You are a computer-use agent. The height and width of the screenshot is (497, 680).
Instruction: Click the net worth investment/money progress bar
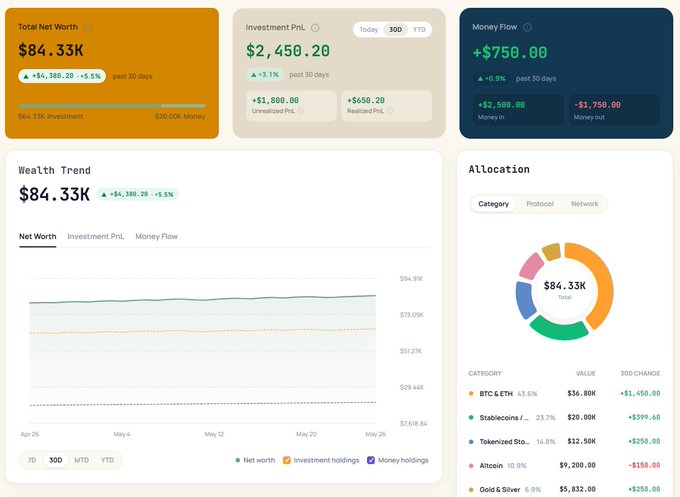click(111, 106)
